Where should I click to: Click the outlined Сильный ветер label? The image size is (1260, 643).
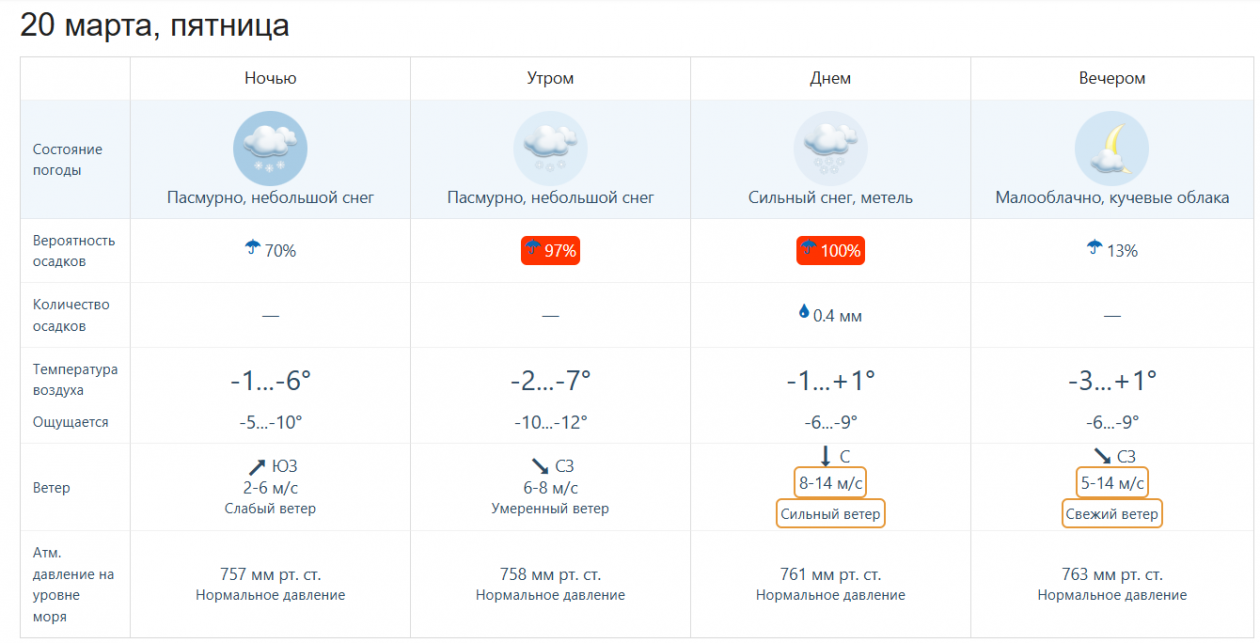(830, 514)
